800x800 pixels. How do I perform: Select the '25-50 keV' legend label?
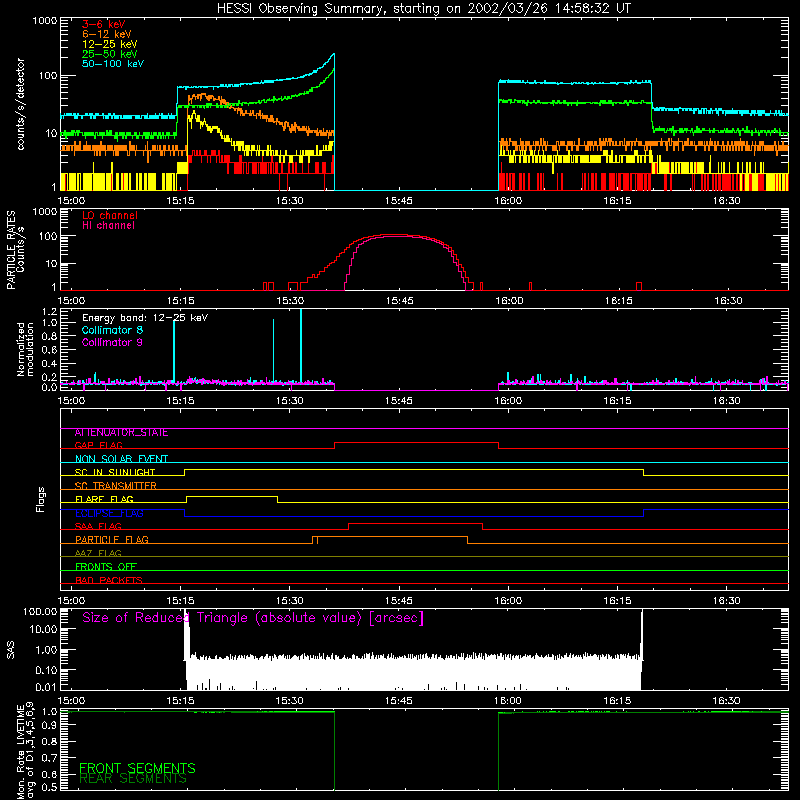pyautogui.click(x=110, y=54)
